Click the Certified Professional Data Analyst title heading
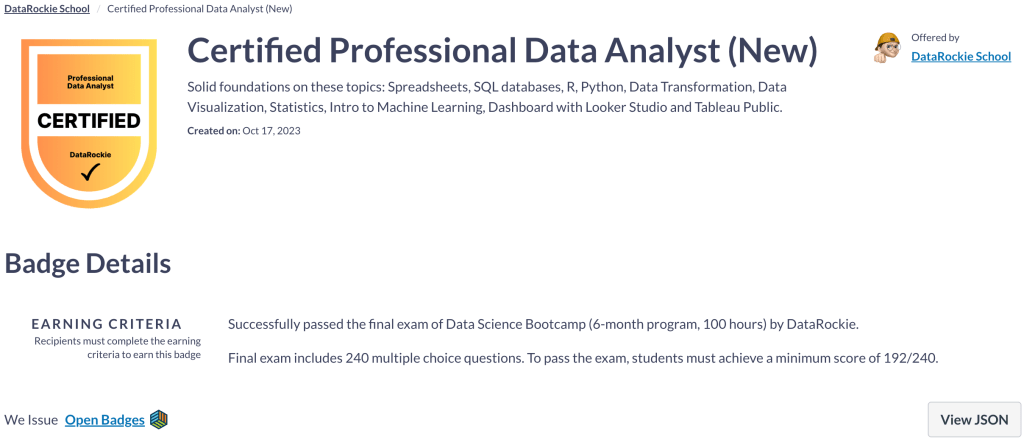1024x439 pixels. pyautogui.click(x=502, y=51)
